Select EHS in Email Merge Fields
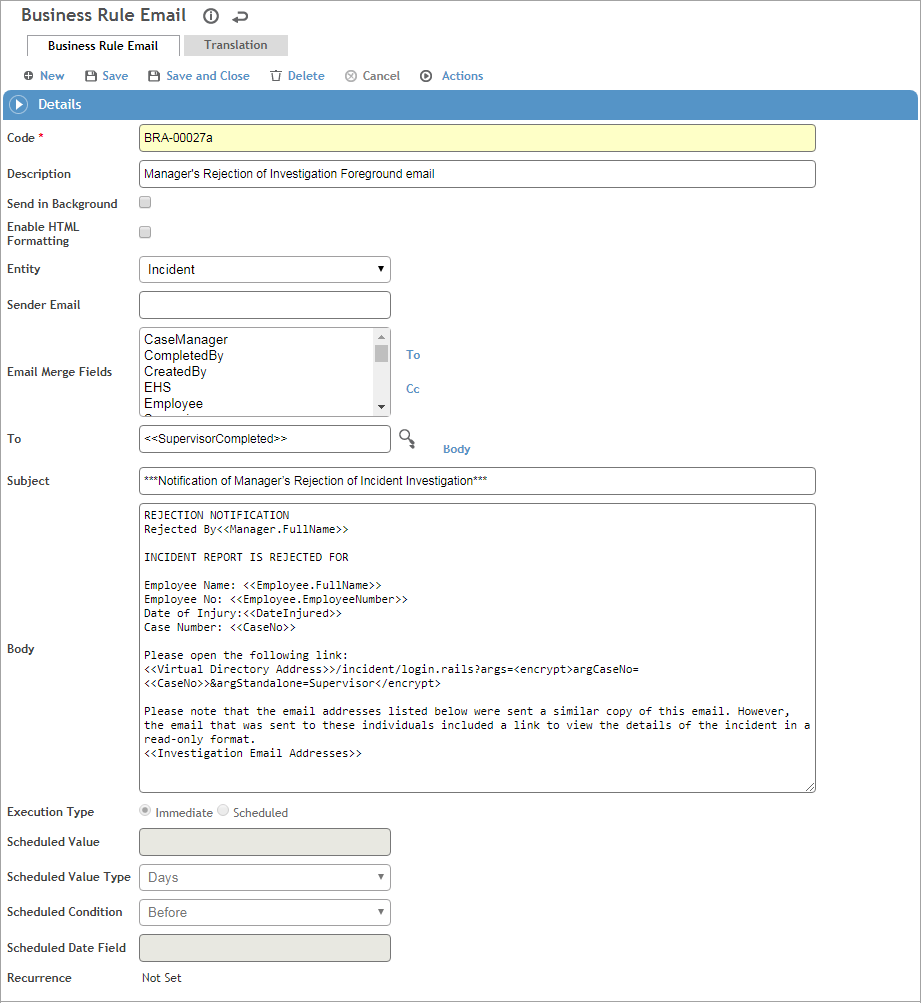921x1003 pixels. click(157, 388)
